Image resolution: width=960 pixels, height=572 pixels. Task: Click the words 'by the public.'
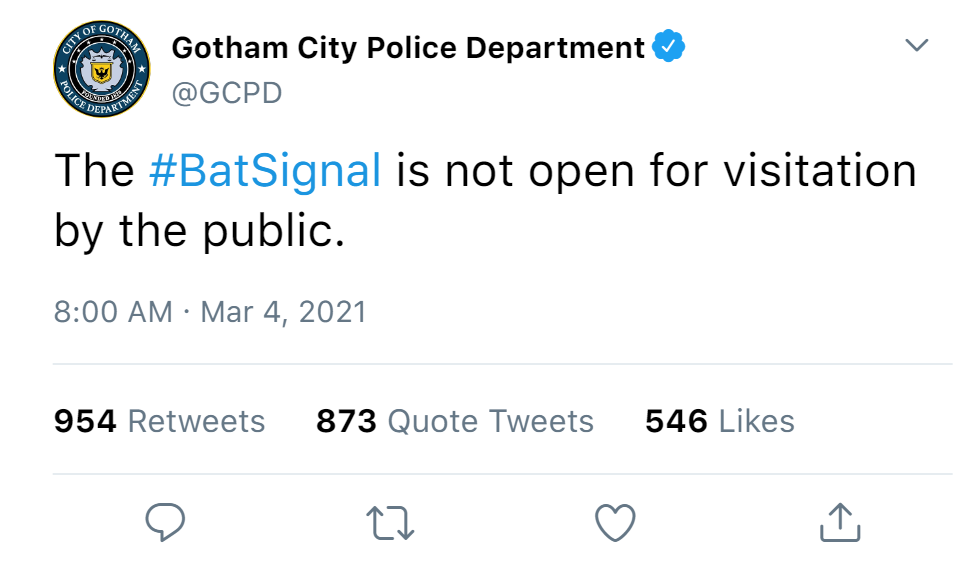pos(200,231)
